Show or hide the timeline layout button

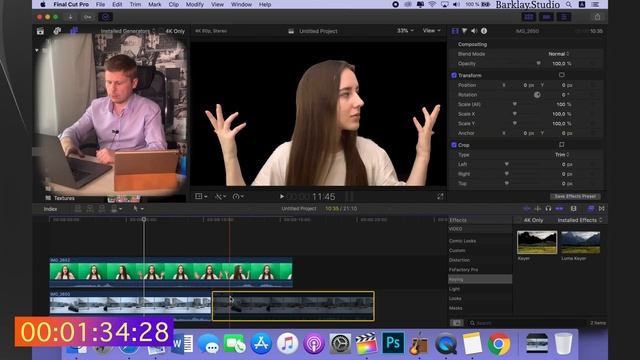pos(547,17)
